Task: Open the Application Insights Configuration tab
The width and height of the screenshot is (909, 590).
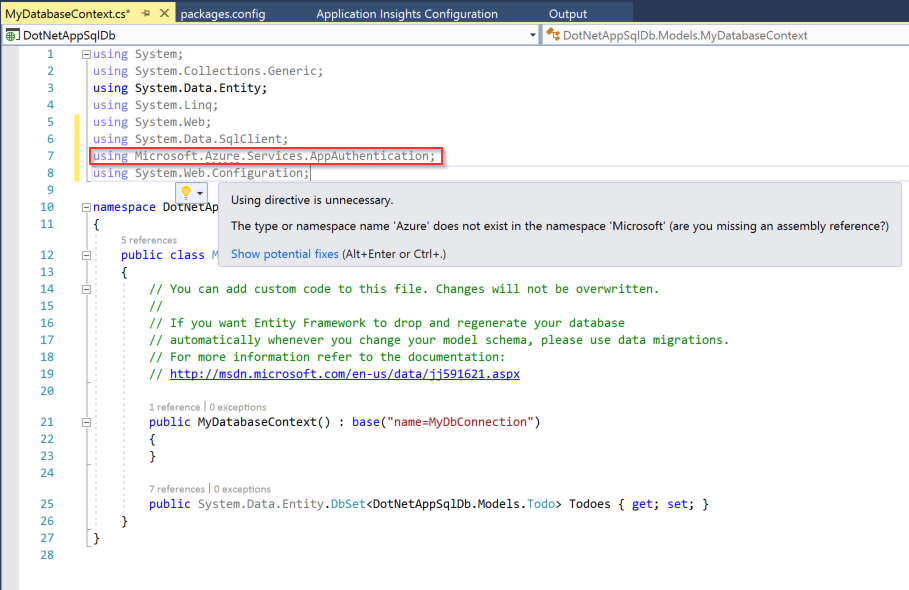Action: (407, 14)
